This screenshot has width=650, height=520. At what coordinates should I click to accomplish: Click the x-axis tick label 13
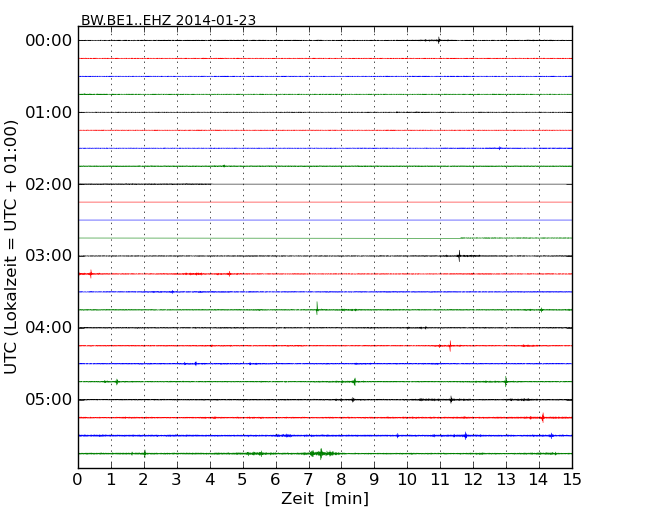pyautogui.click(x=506, y=479)
